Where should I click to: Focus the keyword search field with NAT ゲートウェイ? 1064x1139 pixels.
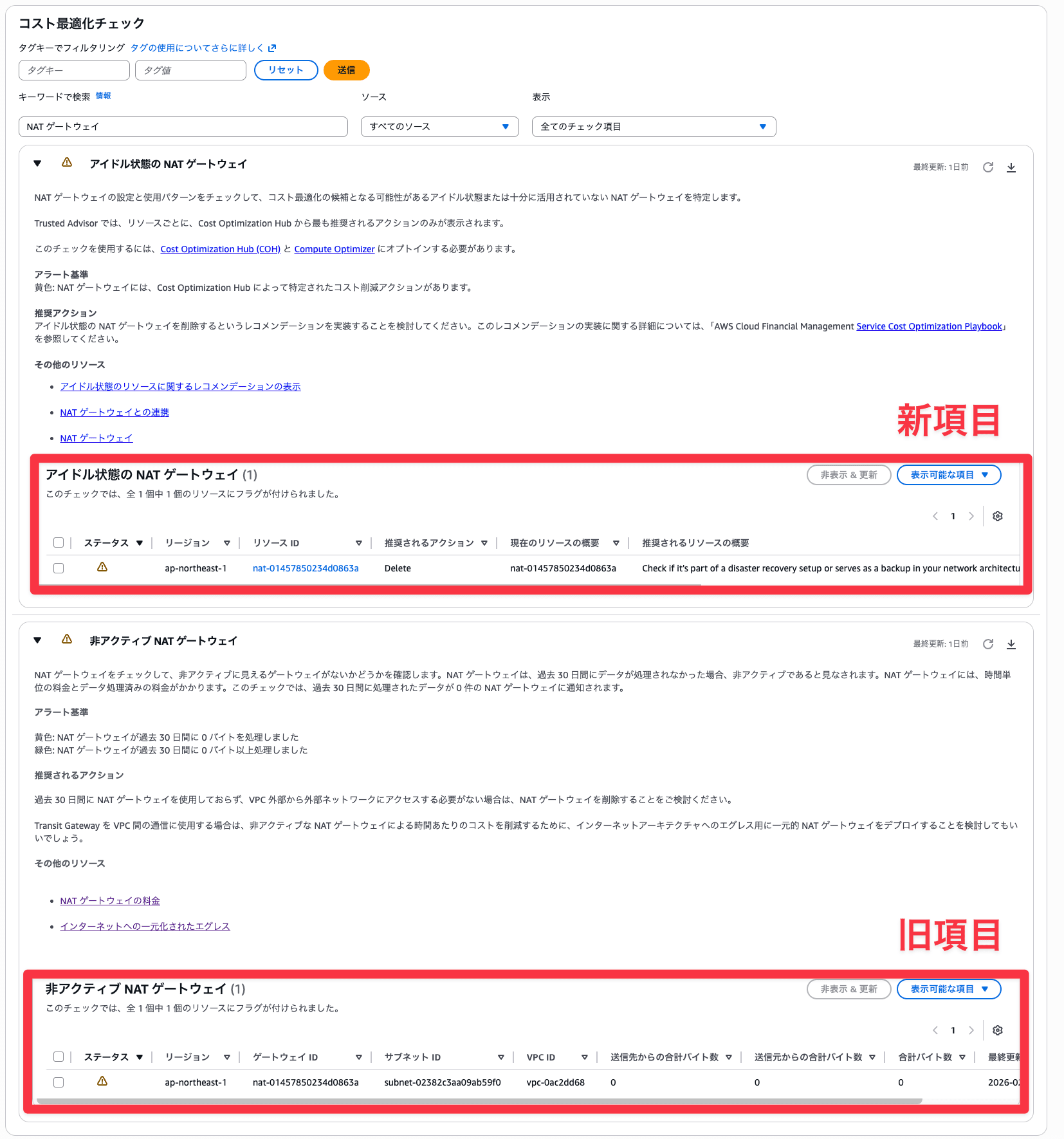[x=183, y=127]
